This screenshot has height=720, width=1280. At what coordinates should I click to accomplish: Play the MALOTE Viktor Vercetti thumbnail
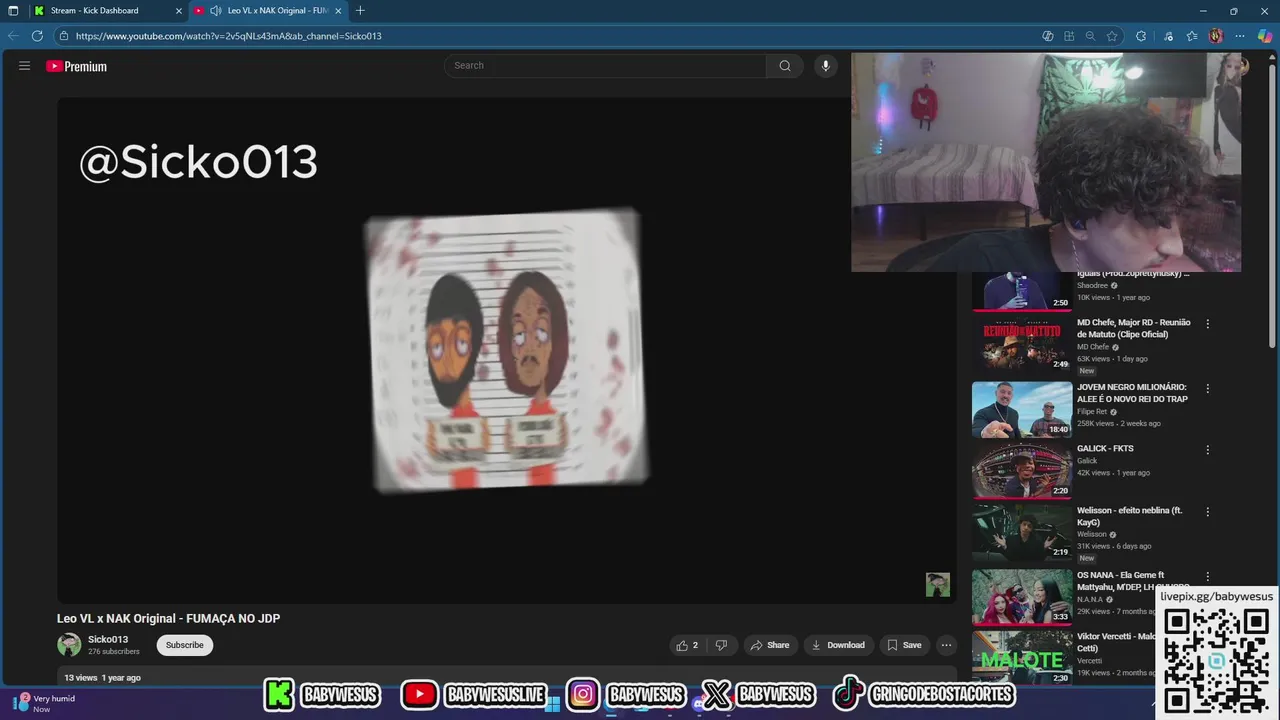(1022, 658)
